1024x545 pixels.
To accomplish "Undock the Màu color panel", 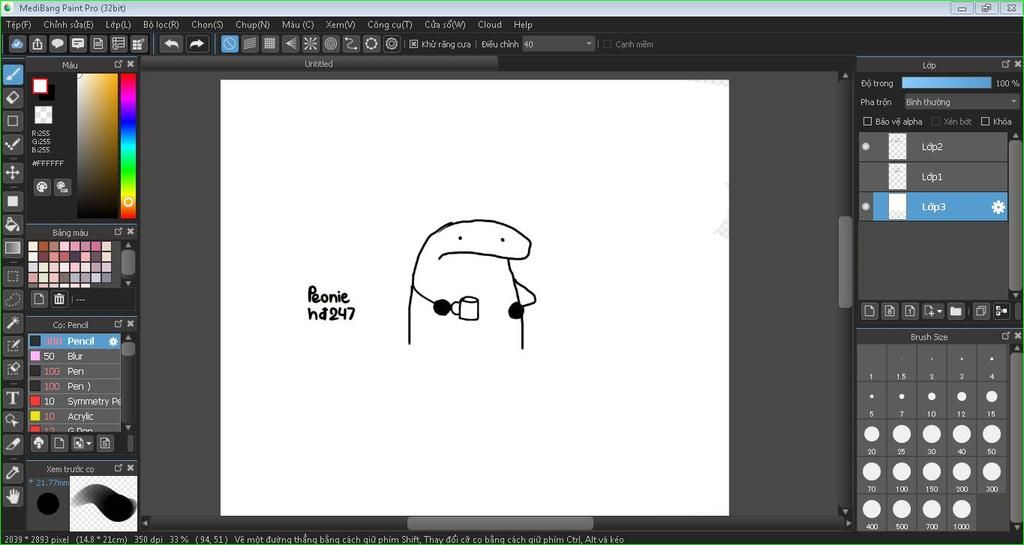I will [118, 64].
